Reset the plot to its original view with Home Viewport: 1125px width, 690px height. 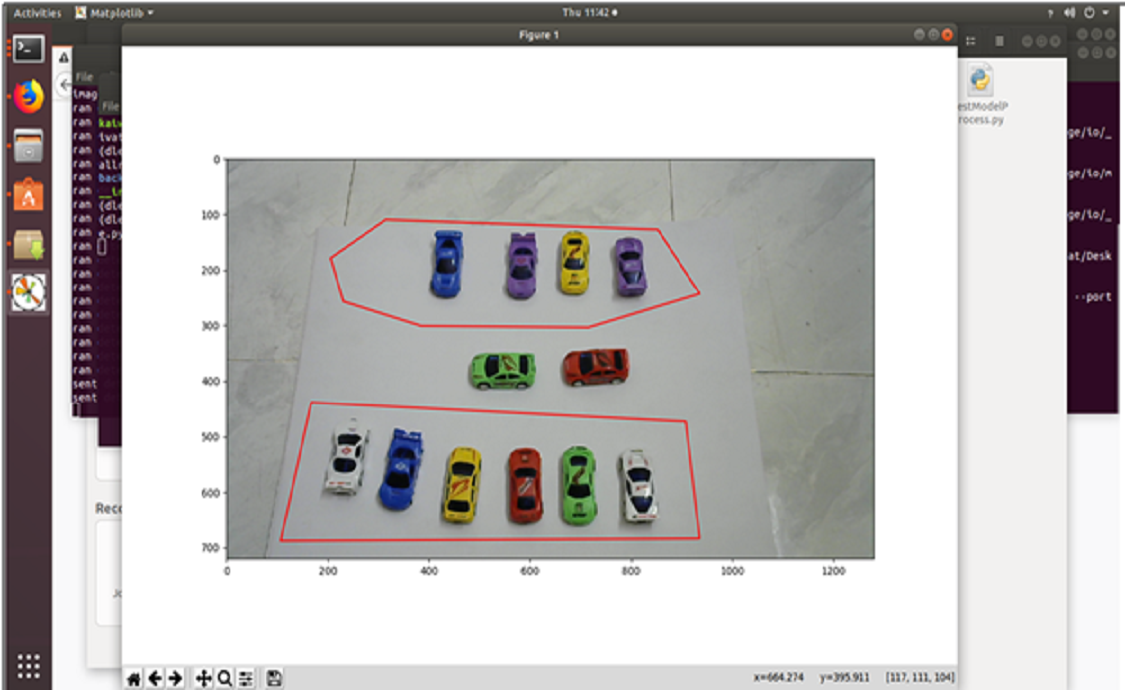[x=133, y=678]
